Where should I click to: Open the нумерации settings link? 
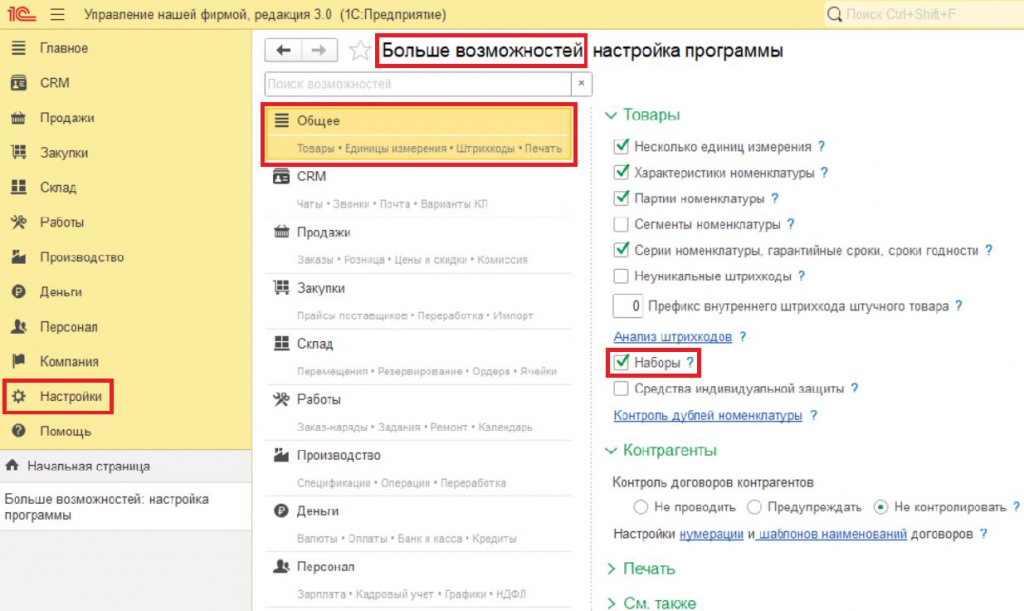click(x=711, y=534)
